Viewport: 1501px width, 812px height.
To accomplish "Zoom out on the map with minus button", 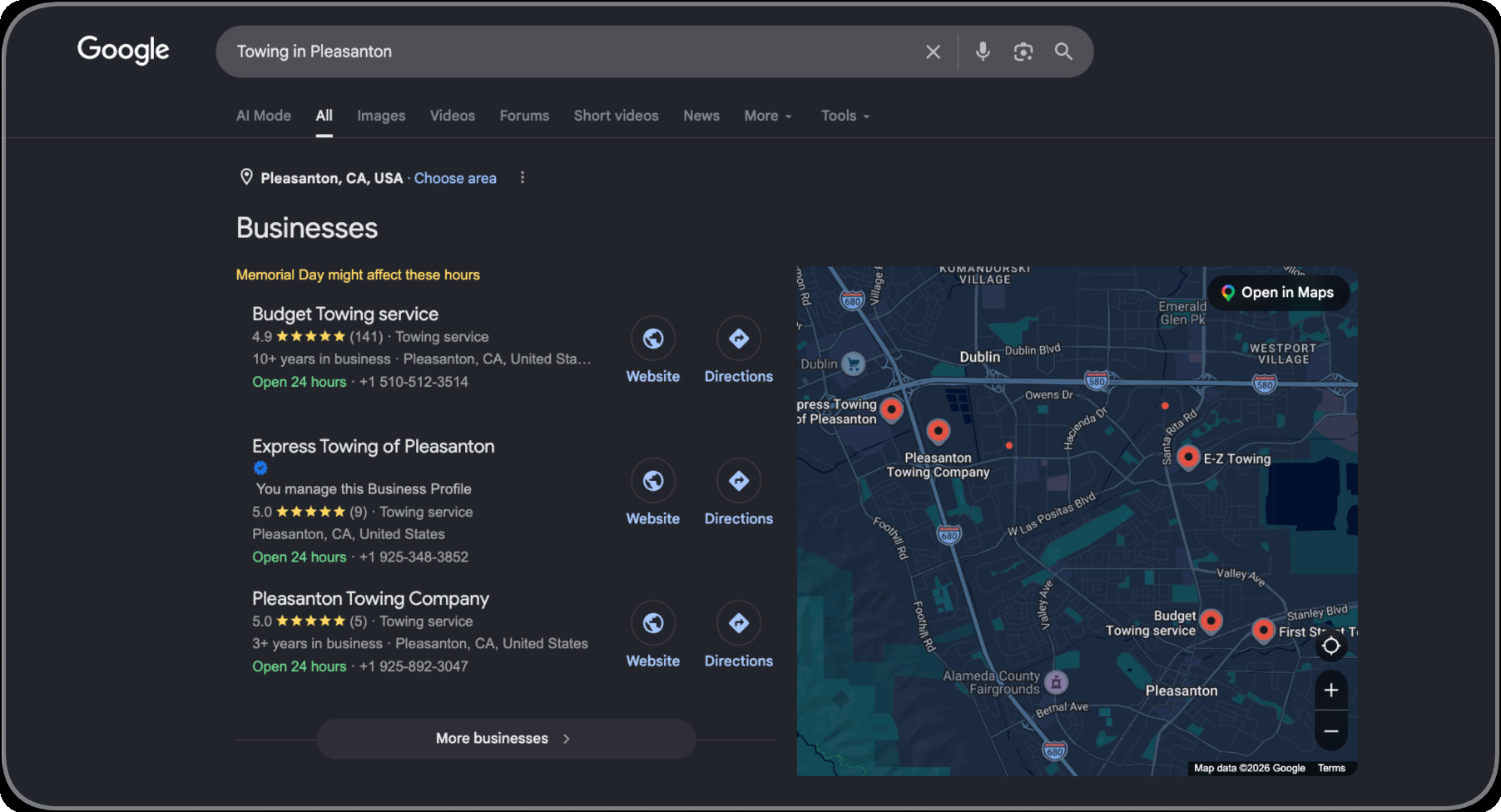I will point(1331,731).
